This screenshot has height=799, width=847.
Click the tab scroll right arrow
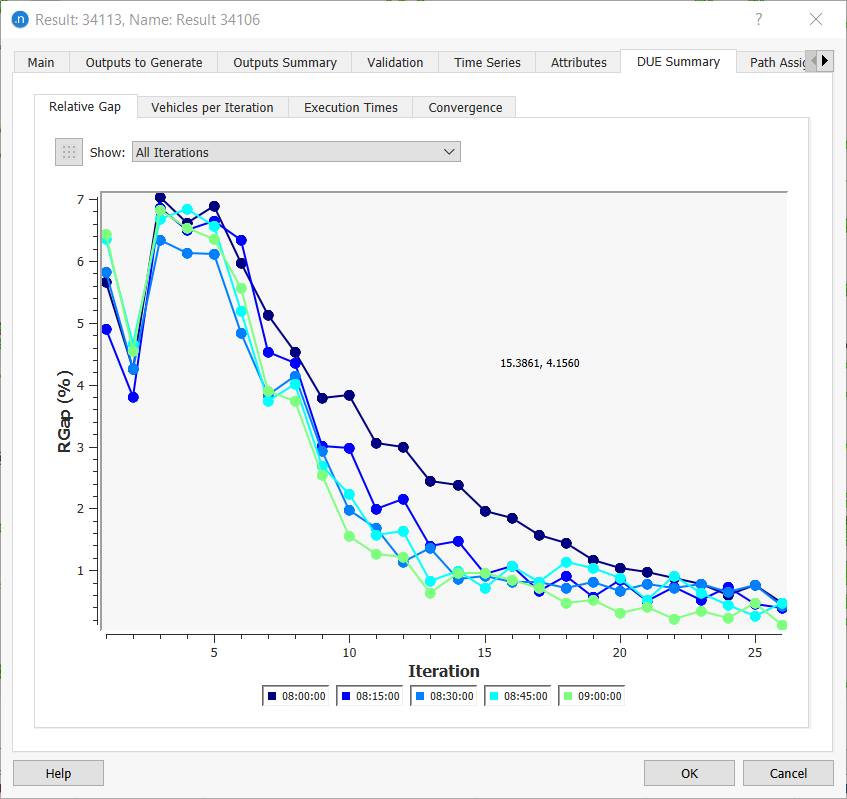[825, 61]
